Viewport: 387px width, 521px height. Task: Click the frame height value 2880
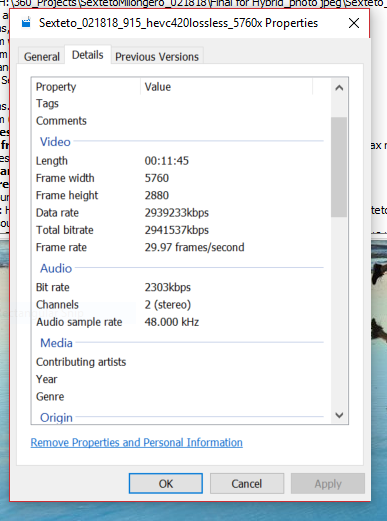pos(157,195)
